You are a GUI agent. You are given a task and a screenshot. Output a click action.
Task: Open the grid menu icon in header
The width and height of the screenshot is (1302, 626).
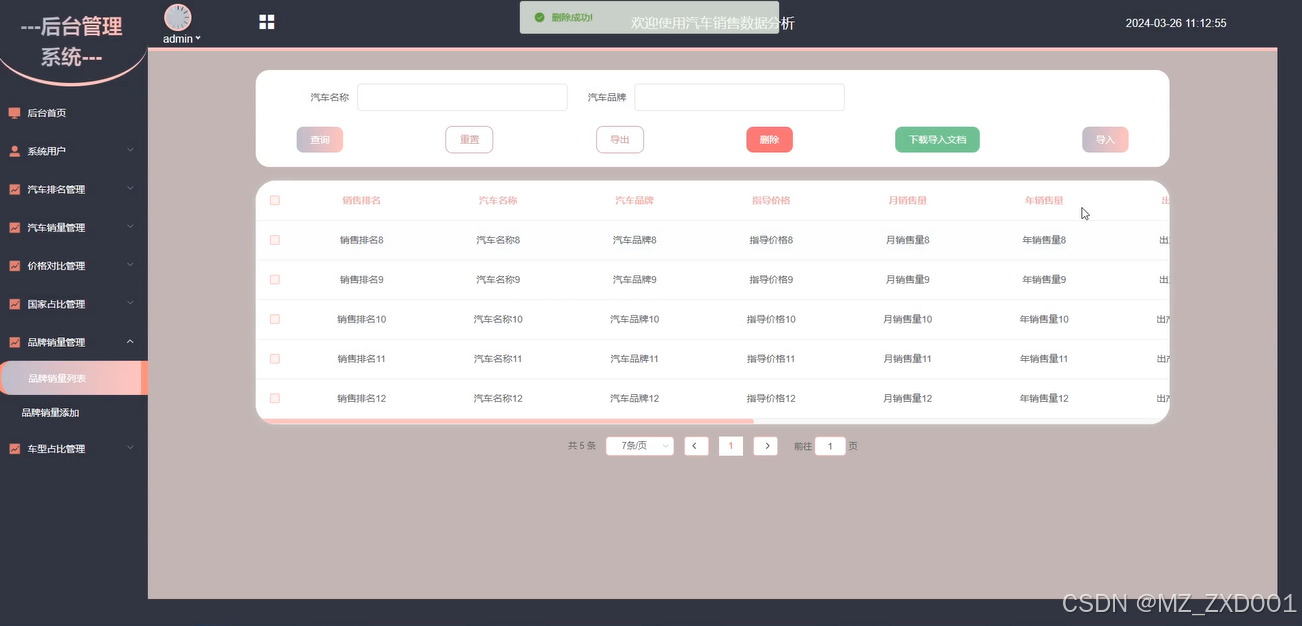267,22
